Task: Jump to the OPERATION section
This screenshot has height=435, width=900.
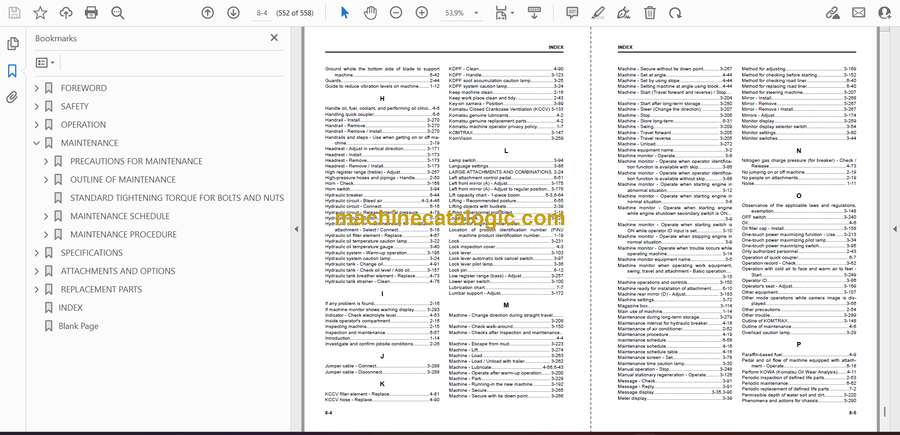Action: 83,125
